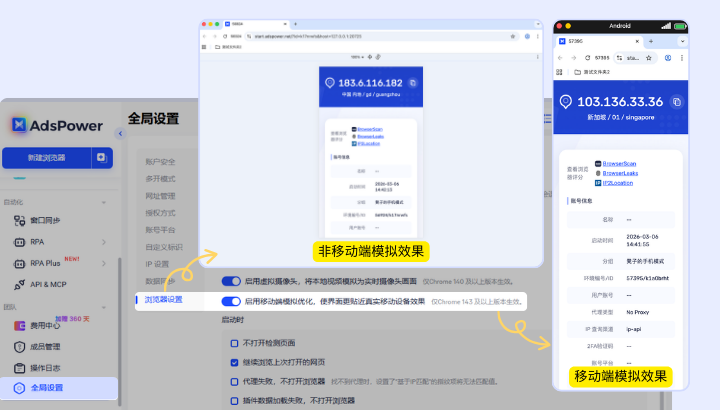
Task: Open the apps grid in desktop browser bookmarks
Action: (204, 47)
